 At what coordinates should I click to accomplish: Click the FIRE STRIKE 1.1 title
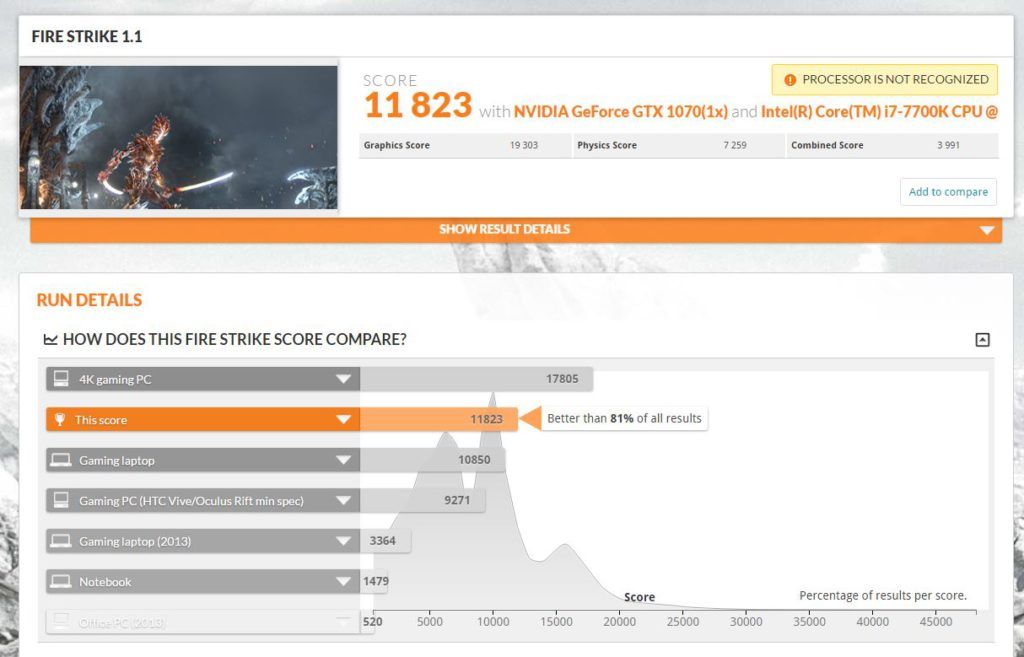[87, 37]
